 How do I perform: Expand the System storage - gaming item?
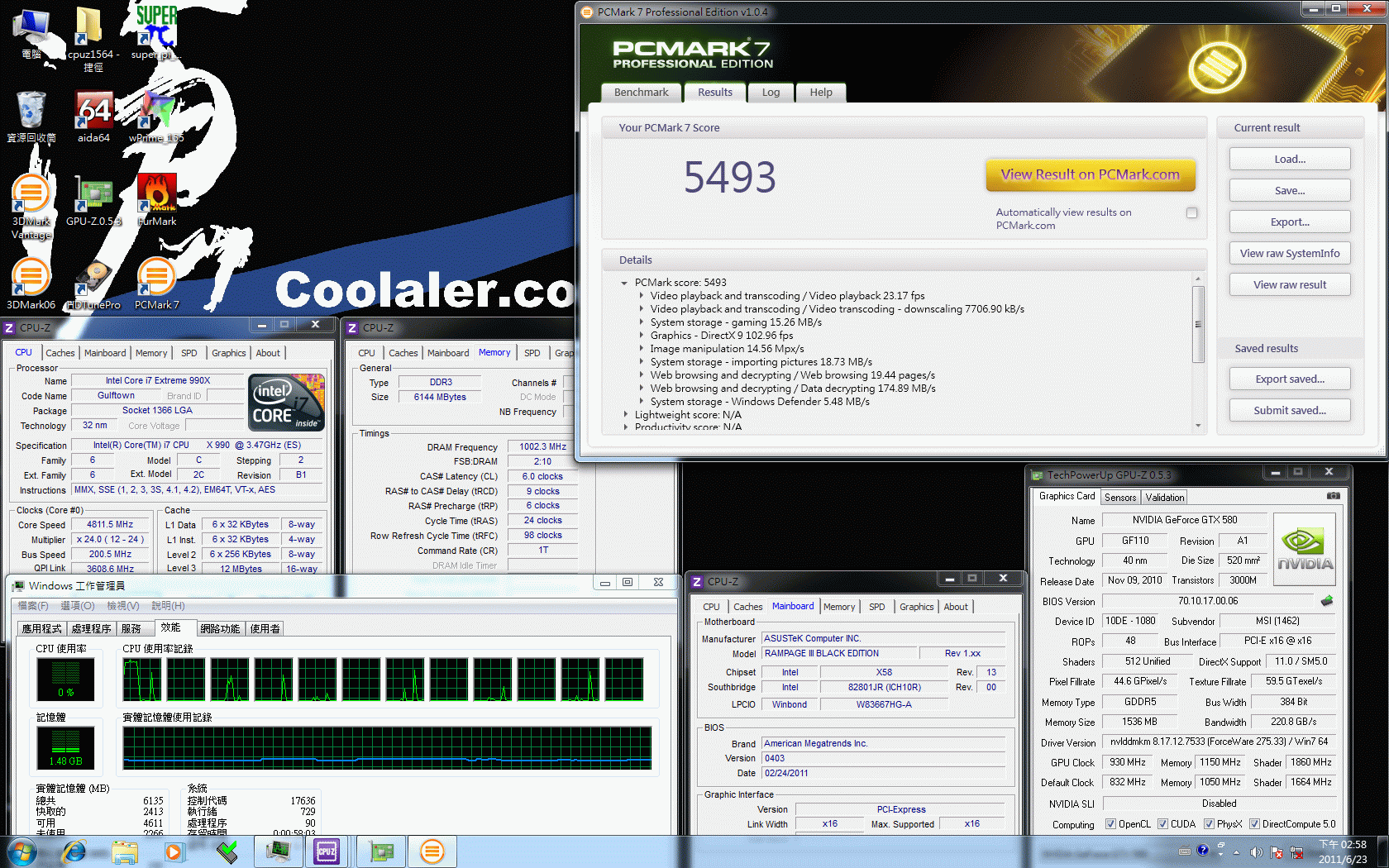pyautogui.click(x=642, y=322)
